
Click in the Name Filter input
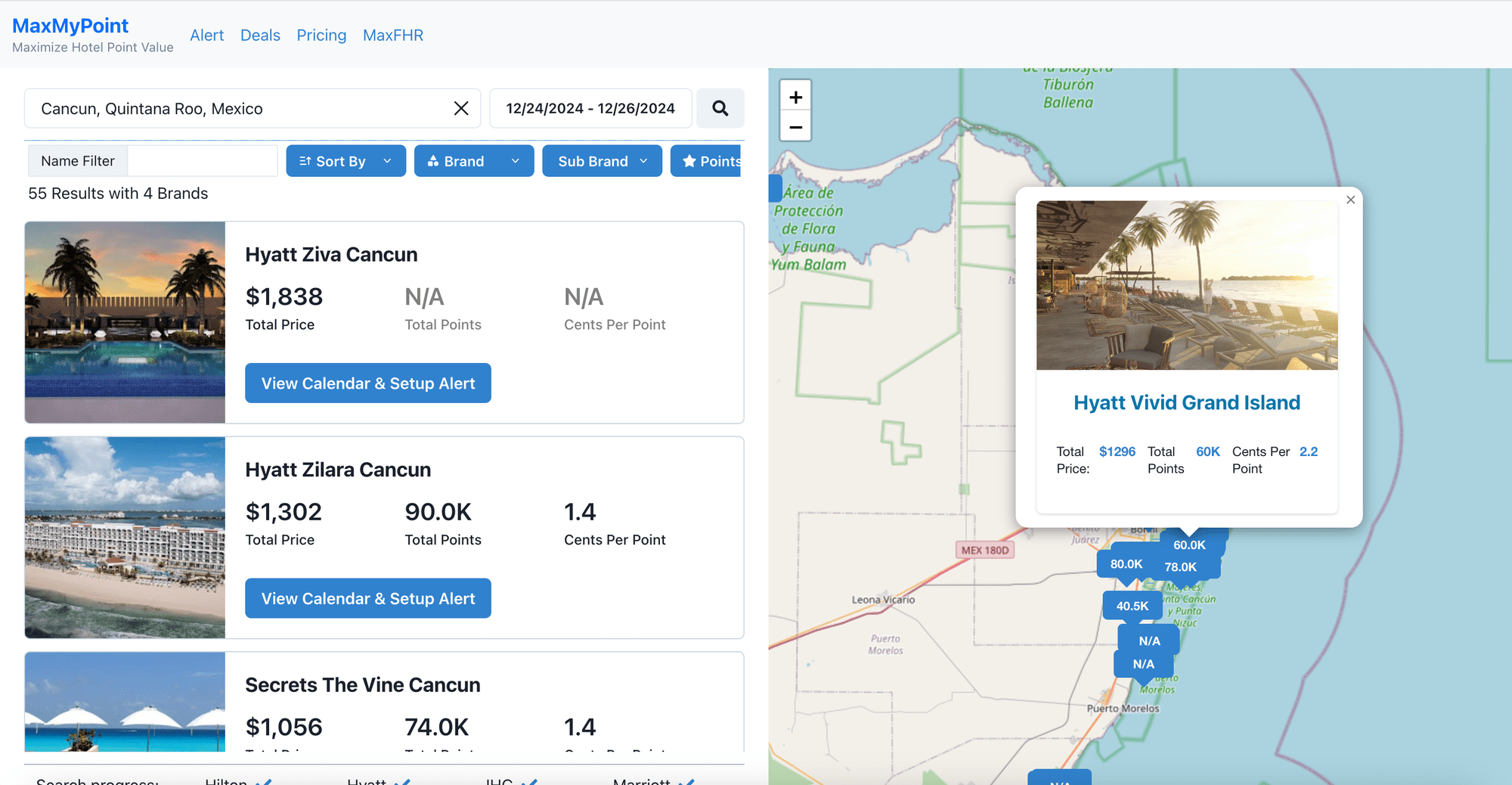point(203,161)
